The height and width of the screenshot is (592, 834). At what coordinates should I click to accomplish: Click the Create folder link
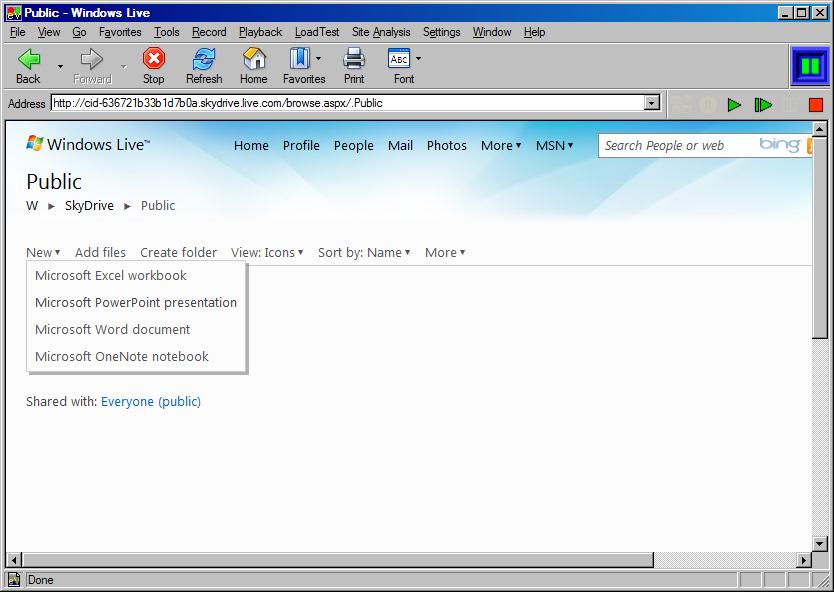click(x=179, y=253)
